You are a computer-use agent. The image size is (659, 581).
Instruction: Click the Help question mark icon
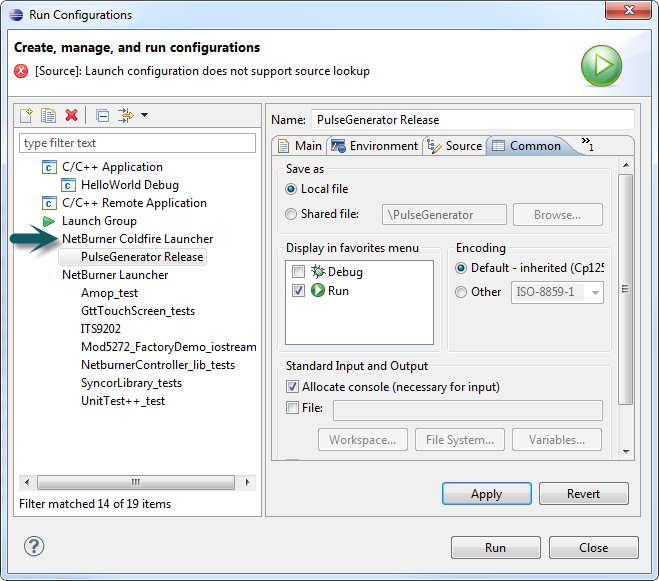coord(34,547)
